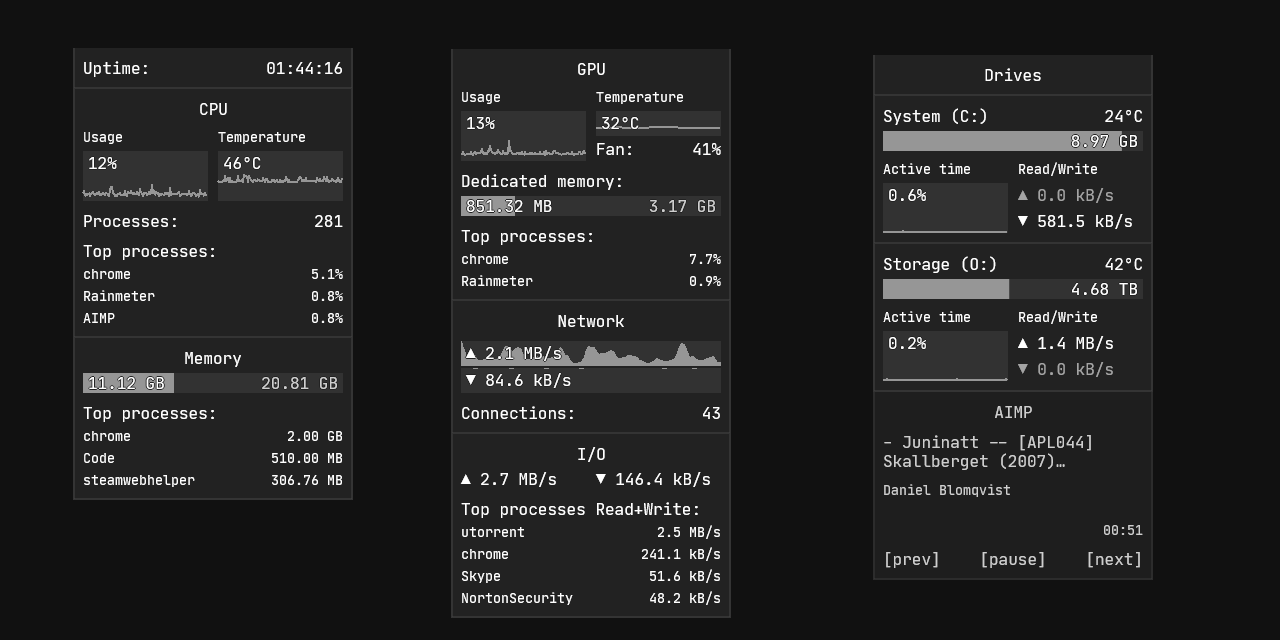Skip with the [next] button
Screen dimensions: 1280x640
point(1113,559)
